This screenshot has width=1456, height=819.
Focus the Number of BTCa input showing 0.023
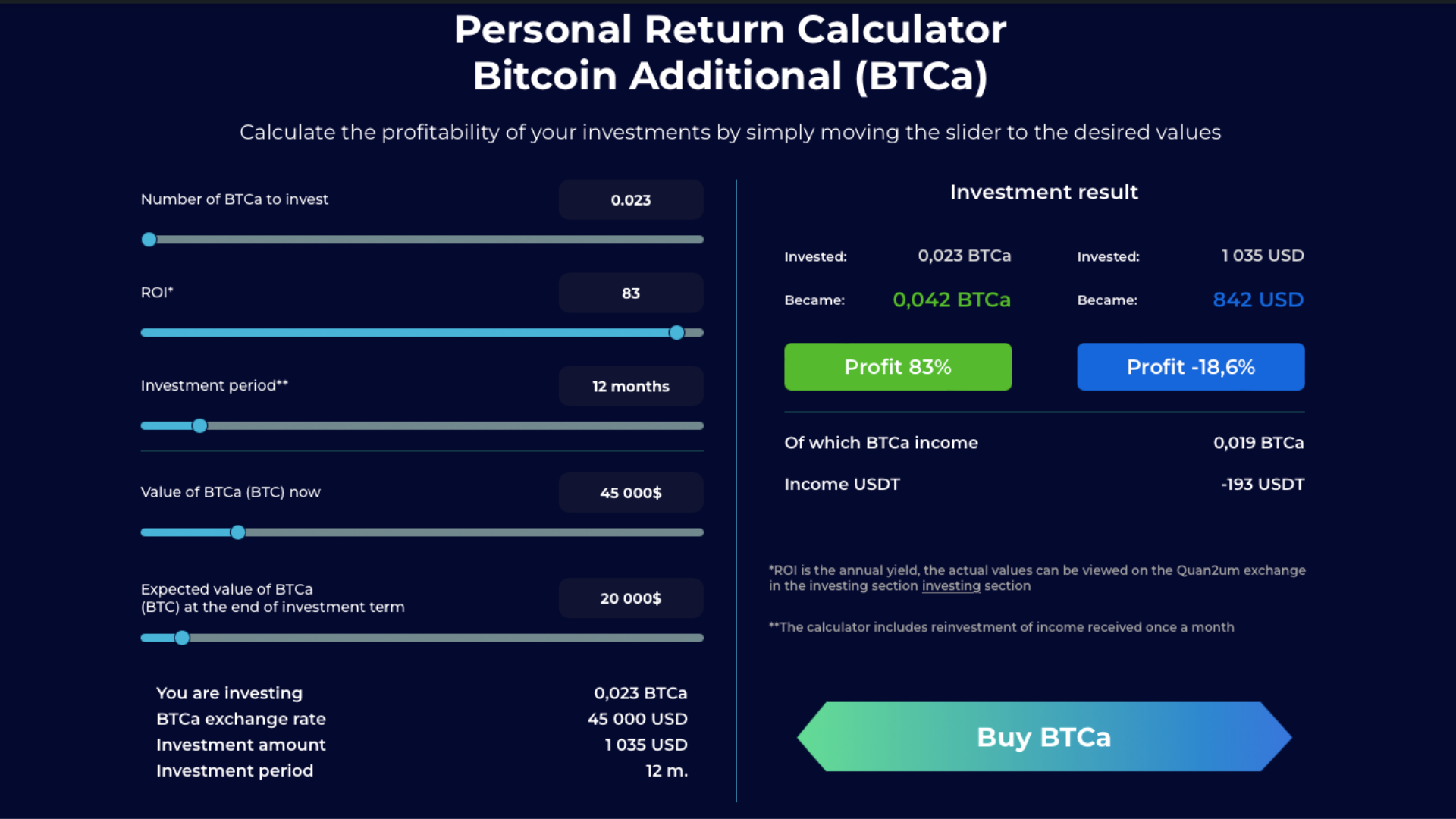point(631,200)
